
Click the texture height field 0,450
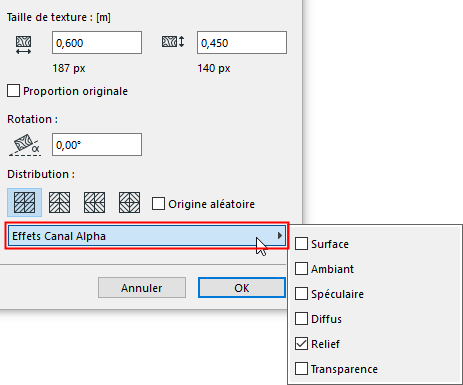(x=242, y=43)
